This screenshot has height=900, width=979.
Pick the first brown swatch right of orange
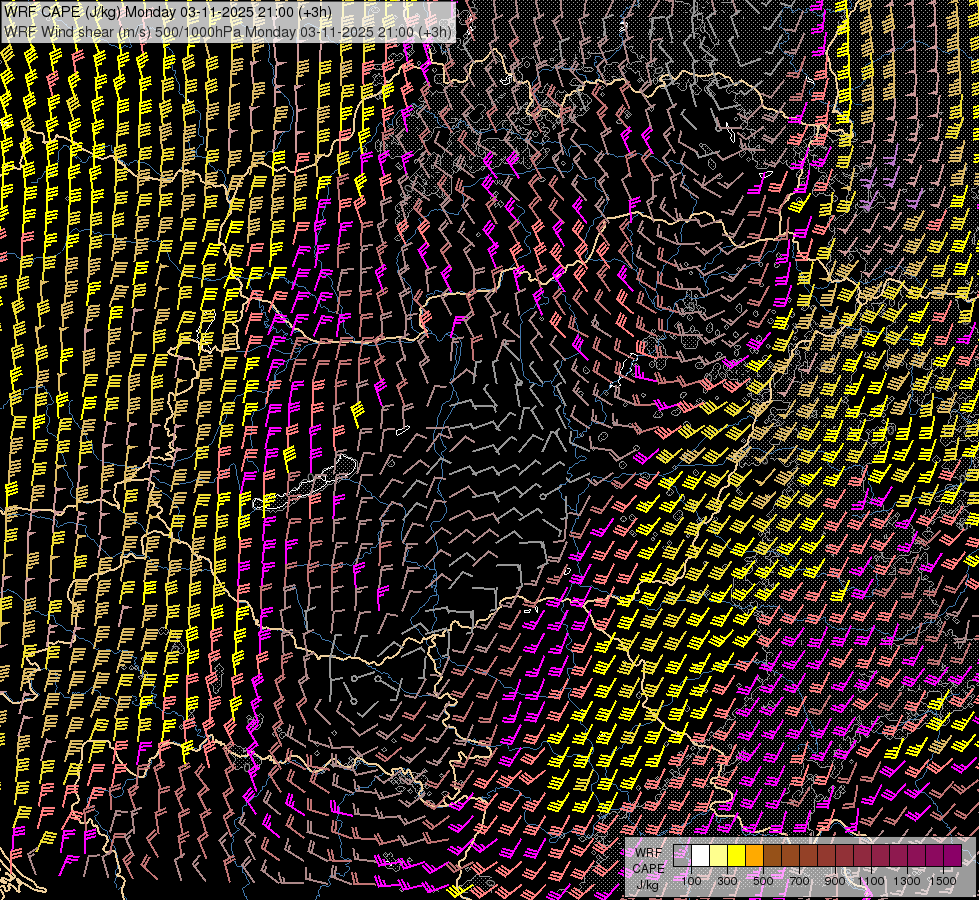[x=772, y=855]
